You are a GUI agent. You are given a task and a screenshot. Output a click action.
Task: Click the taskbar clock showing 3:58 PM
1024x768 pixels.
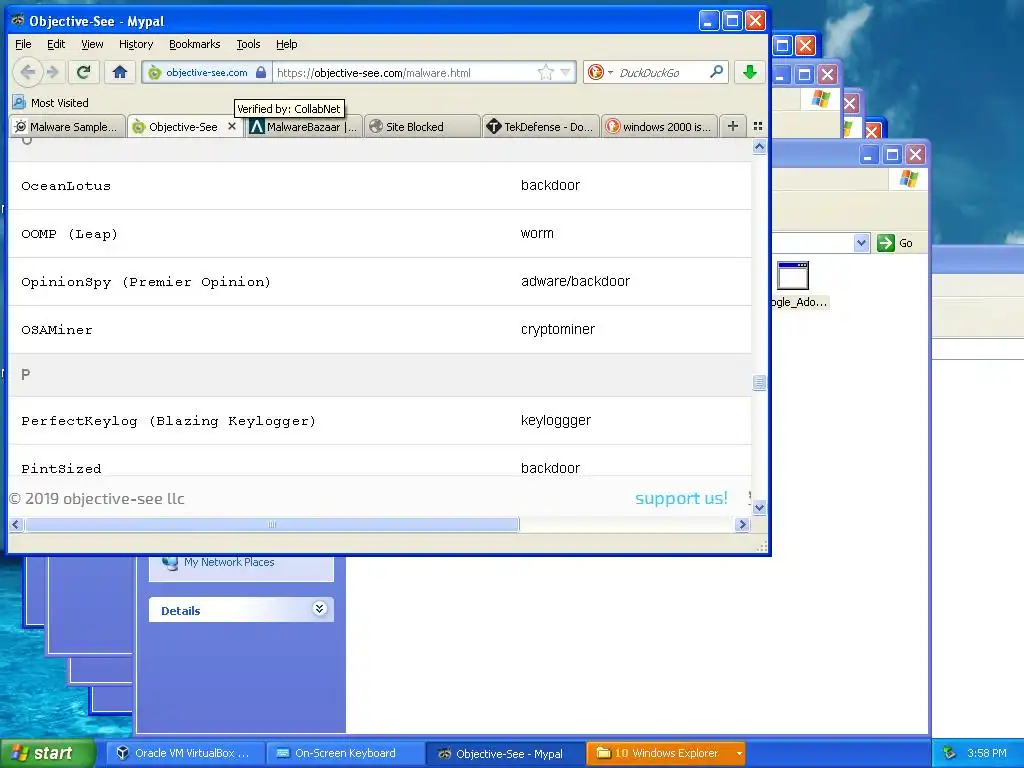(987, 753)
